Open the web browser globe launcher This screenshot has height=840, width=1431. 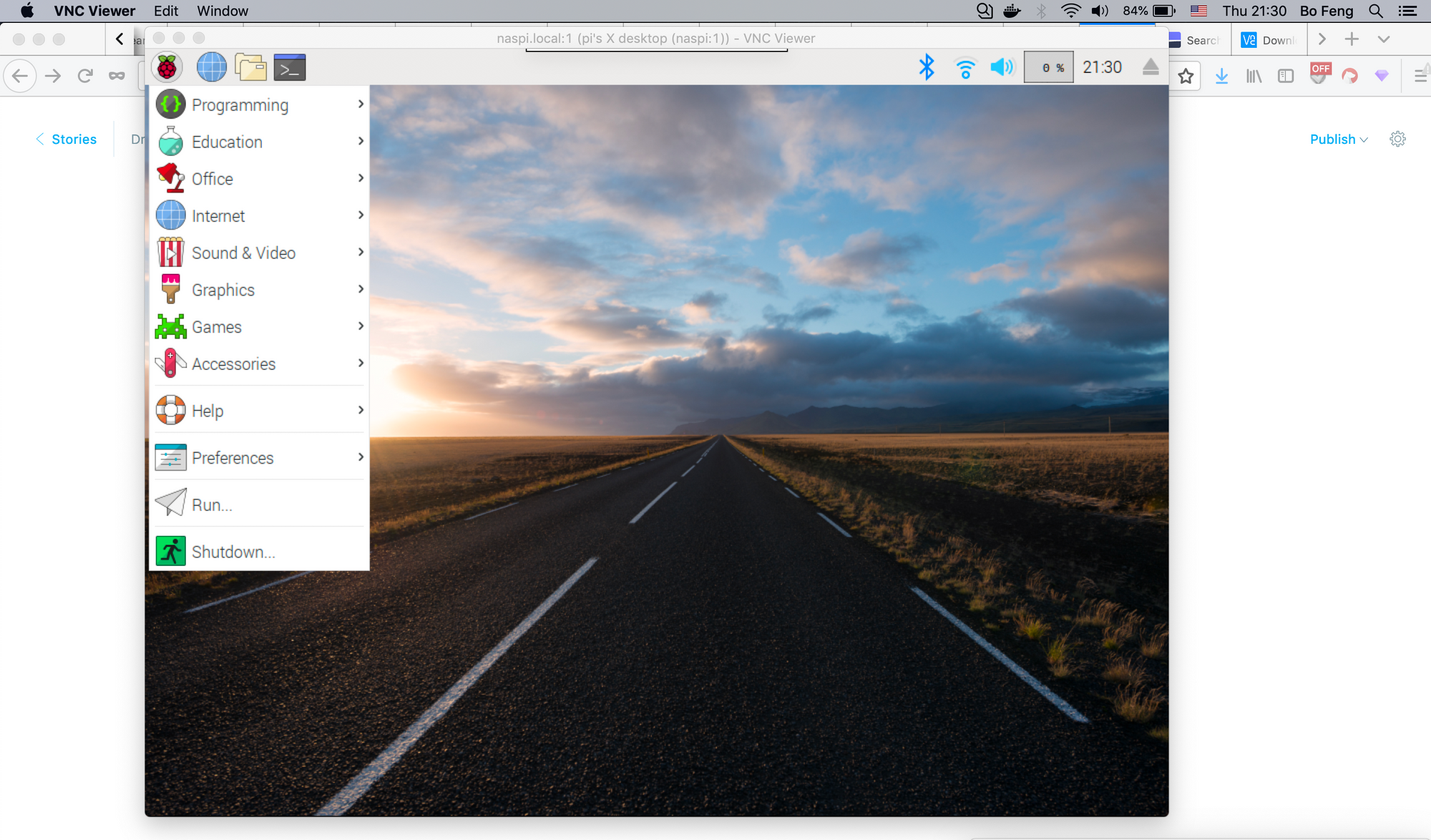[211, 67]
